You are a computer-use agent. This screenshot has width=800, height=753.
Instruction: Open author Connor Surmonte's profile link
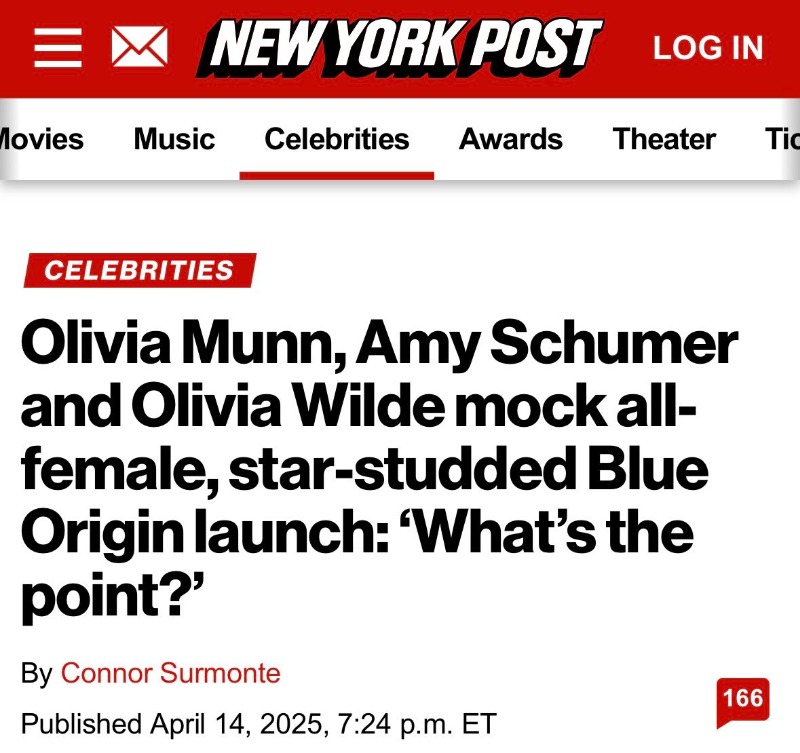pos(171,673)
